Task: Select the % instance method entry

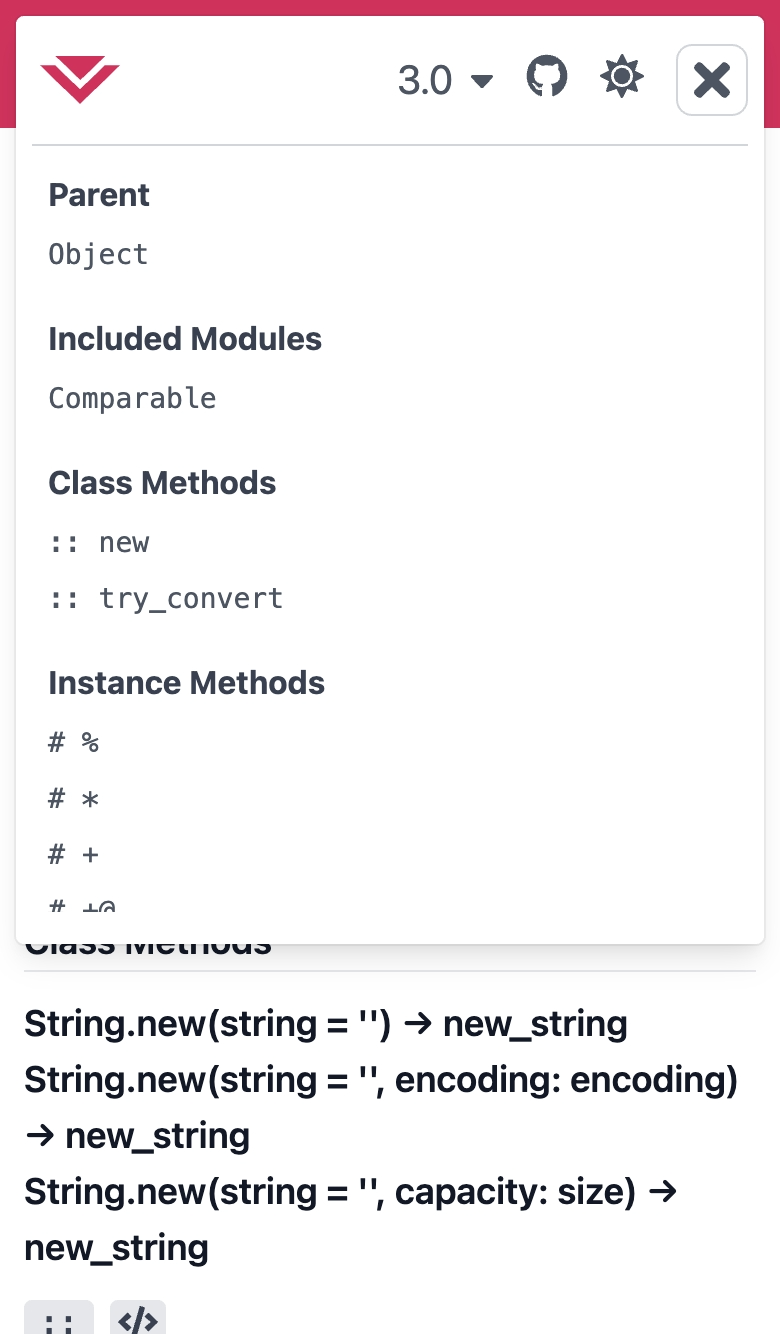Action: pyautogui.click(x=74, y=742)
